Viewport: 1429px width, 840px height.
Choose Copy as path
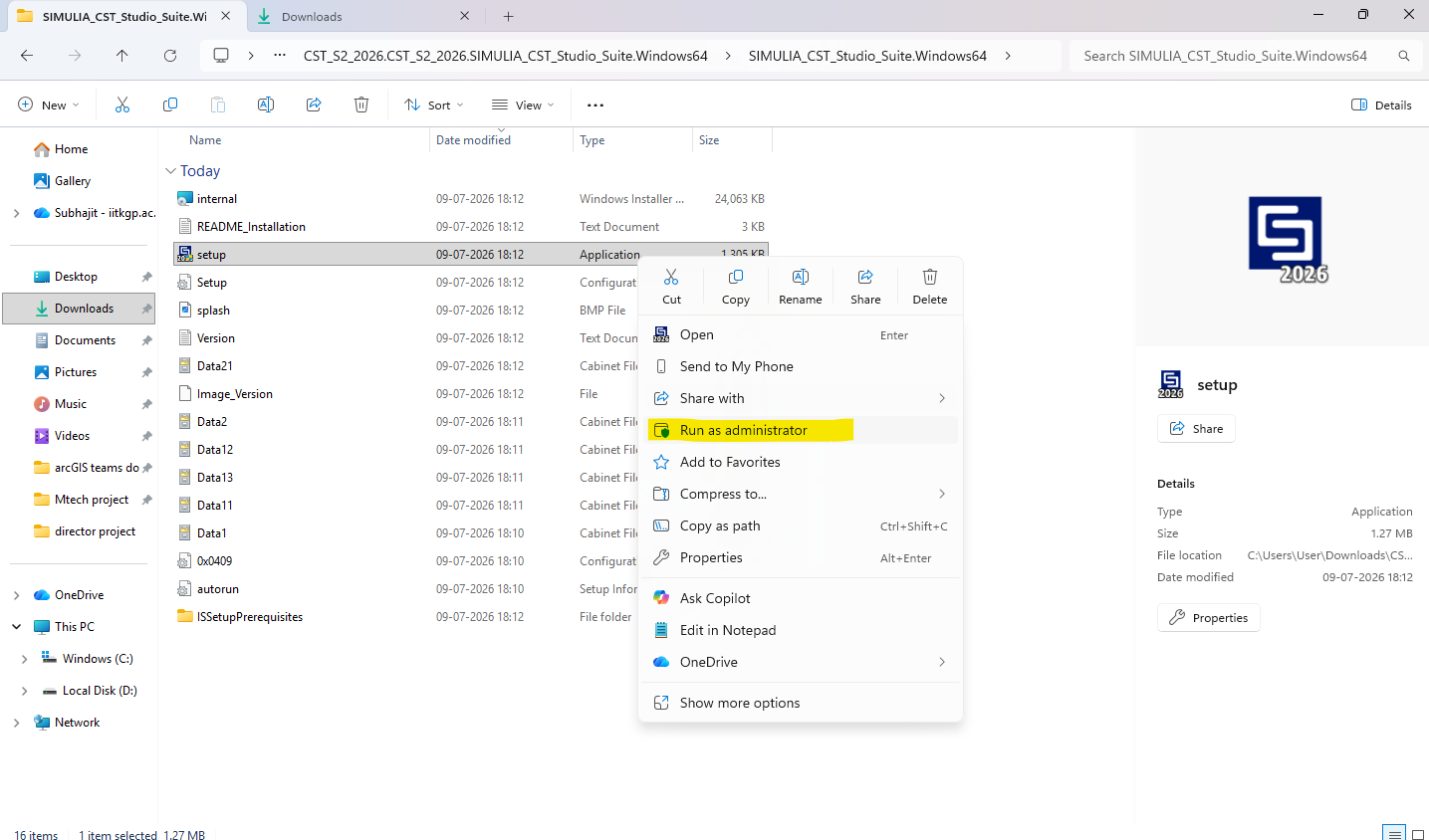801,525
